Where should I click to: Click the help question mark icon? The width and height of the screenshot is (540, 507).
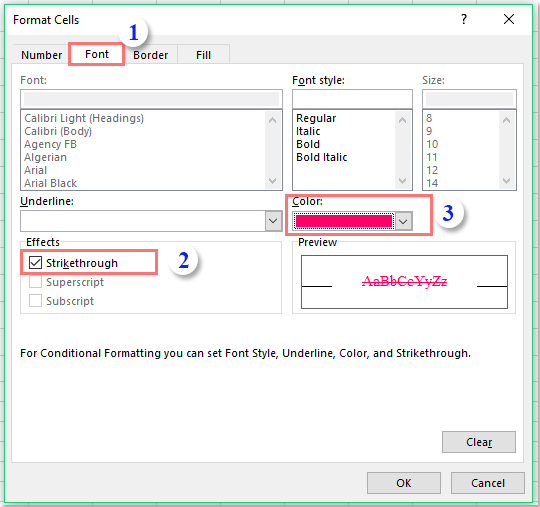click(x=464, y=19)
